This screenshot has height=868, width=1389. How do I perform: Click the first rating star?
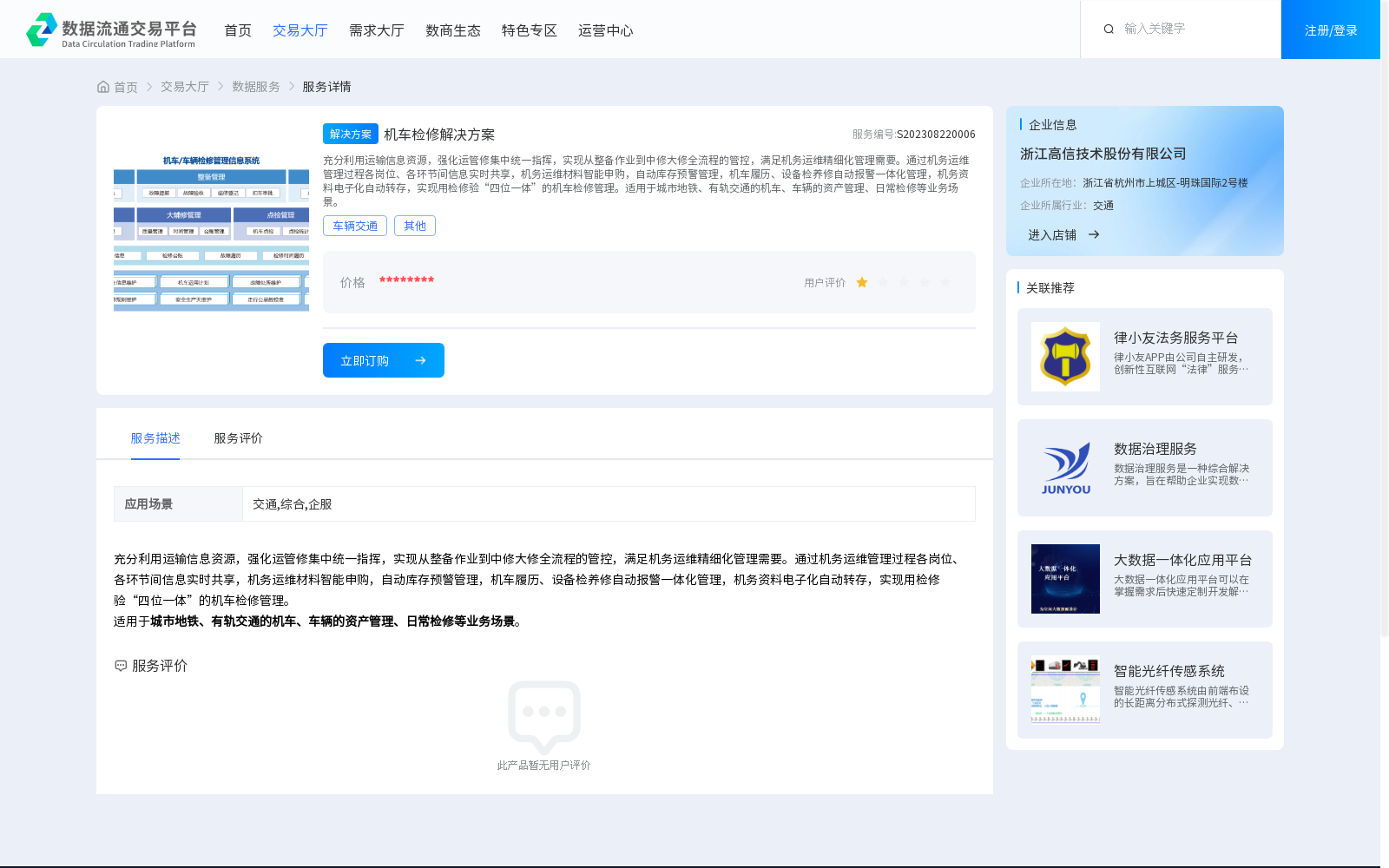pyautogui.click(x=862, y=282)
